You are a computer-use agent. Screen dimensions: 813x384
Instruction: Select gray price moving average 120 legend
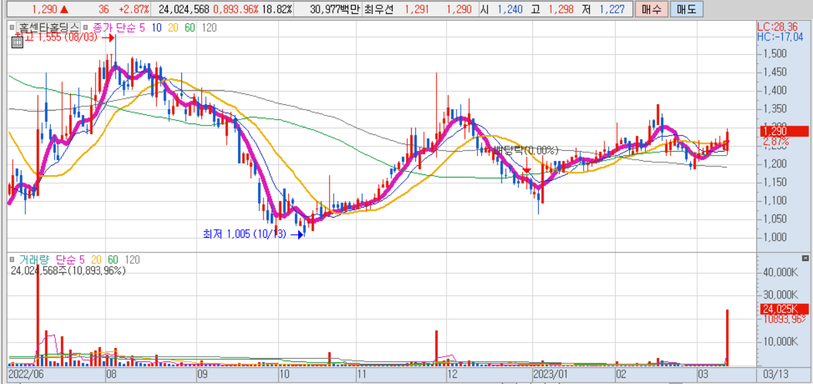(209, 28)
